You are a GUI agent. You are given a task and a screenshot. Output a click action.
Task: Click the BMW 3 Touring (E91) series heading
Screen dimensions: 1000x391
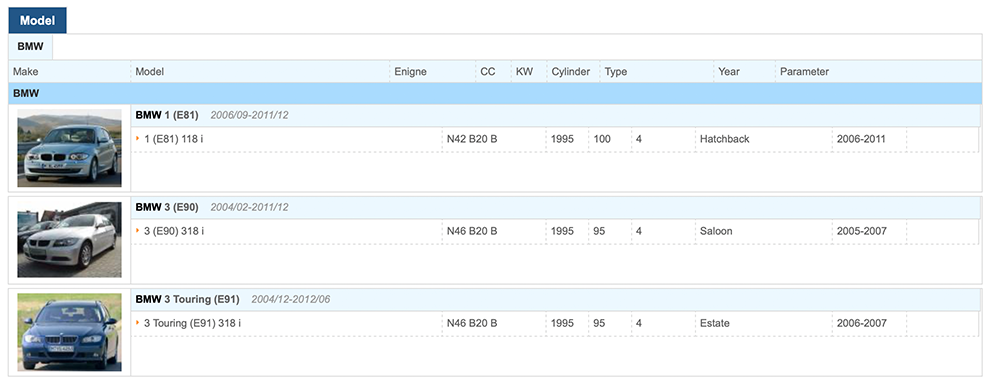pos(188,299)
